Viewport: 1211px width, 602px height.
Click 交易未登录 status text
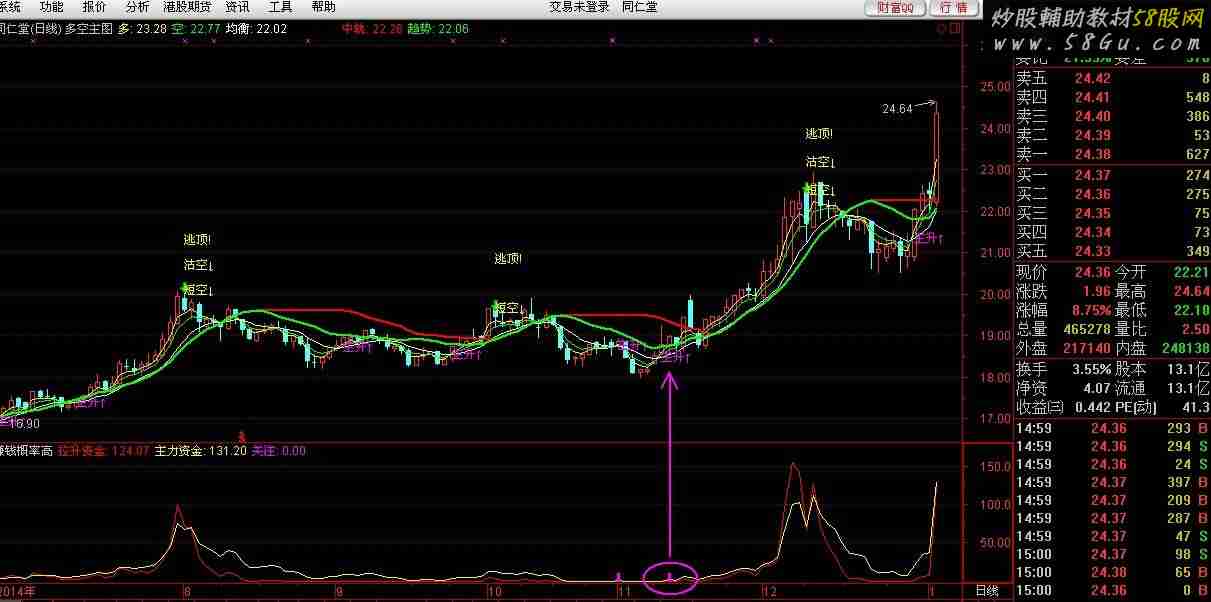pos(579,7)
